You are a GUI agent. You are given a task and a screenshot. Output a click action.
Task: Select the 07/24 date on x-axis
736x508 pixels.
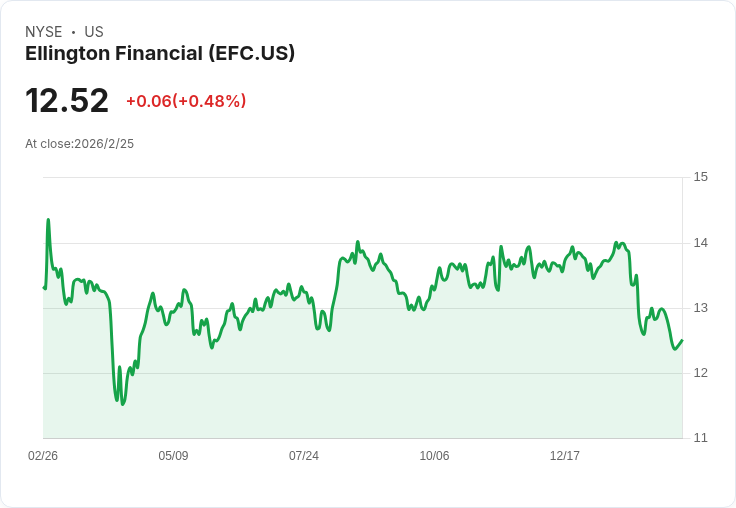pyautogui.click(x=304, y=456)
